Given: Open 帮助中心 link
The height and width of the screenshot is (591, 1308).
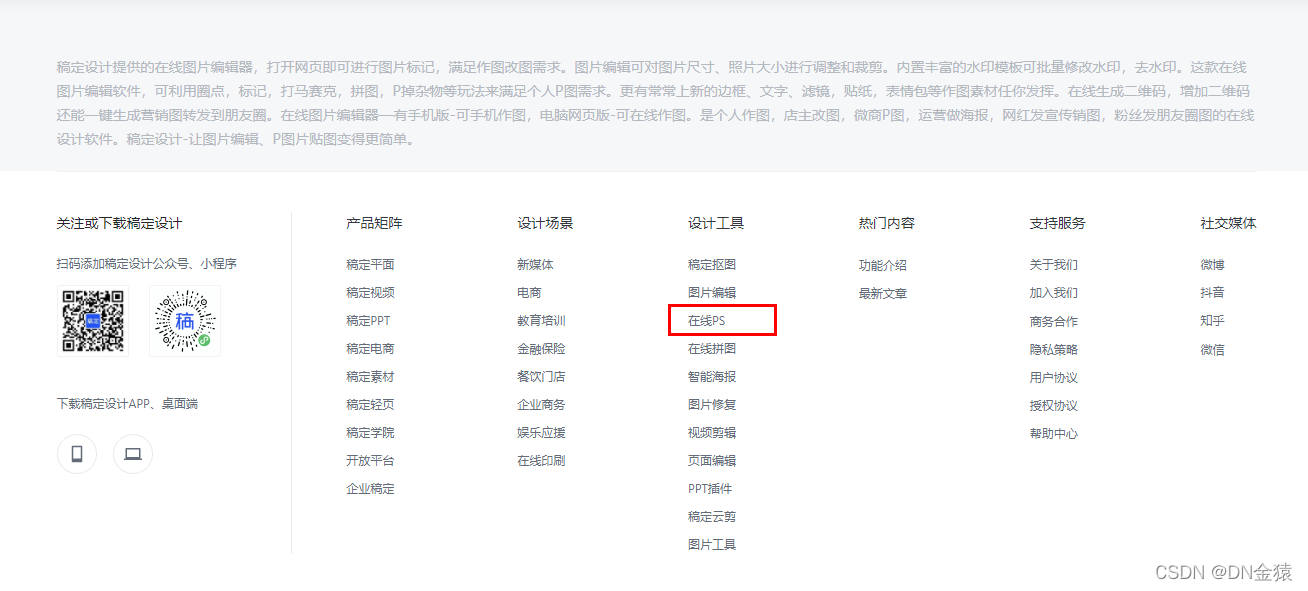Looking at the screenshot, I should (1054, 434).
